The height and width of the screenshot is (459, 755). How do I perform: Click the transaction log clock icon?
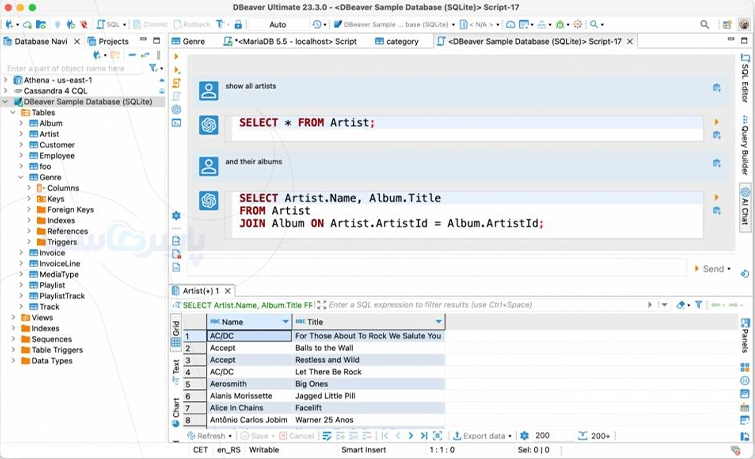[x=317, y=24]
